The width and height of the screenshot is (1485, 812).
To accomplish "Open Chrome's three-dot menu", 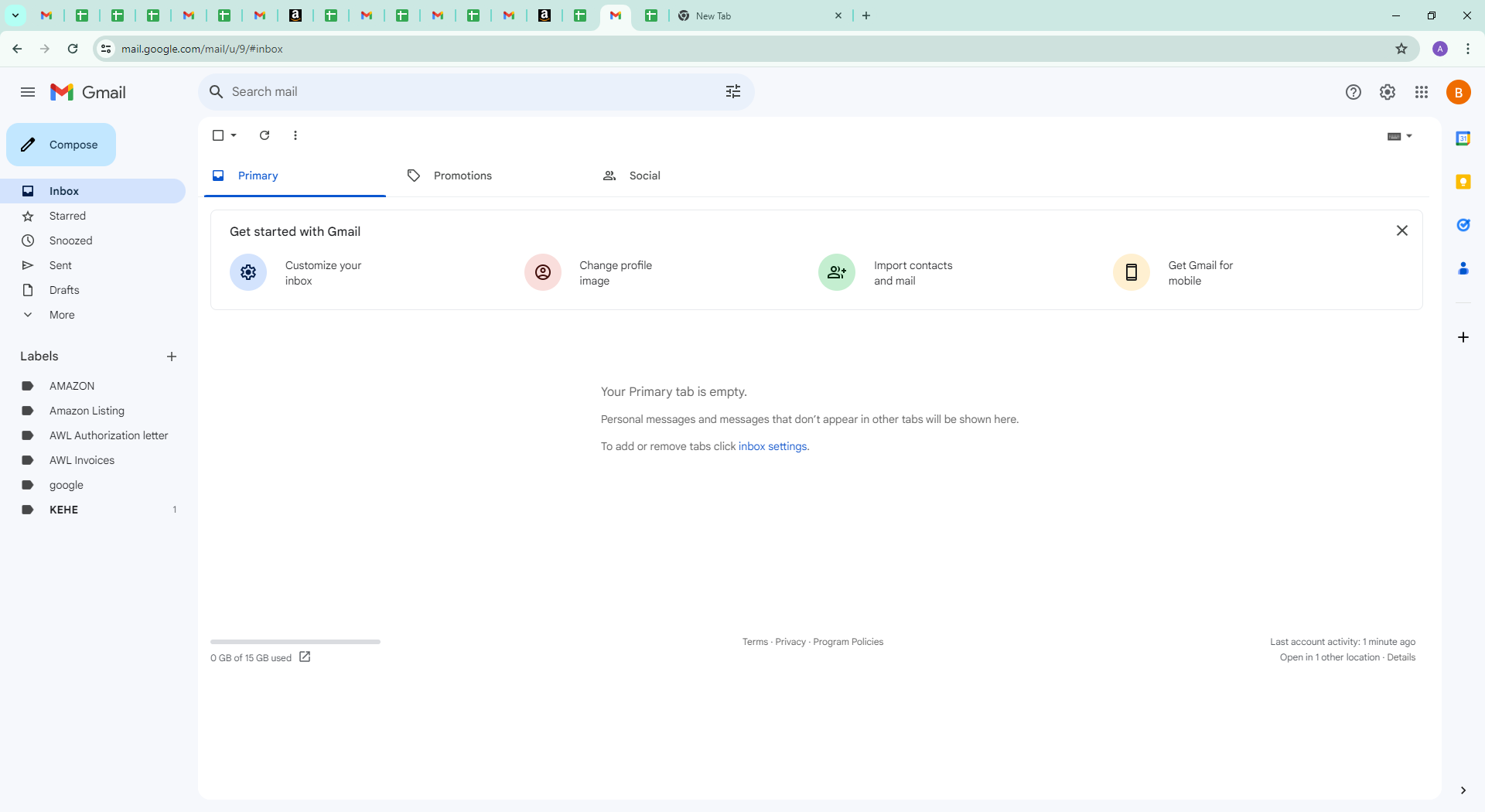I will click(1468, 49).
